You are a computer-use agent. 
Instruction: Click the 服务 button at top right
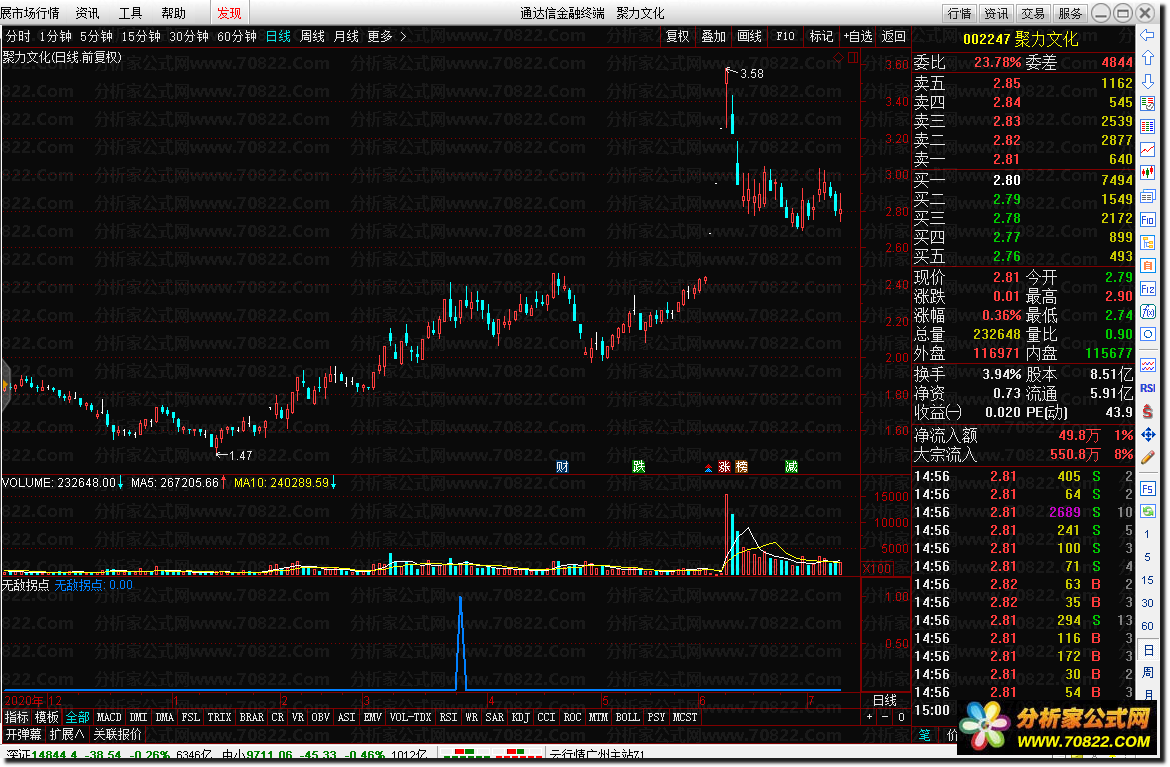click(1069, 13)
